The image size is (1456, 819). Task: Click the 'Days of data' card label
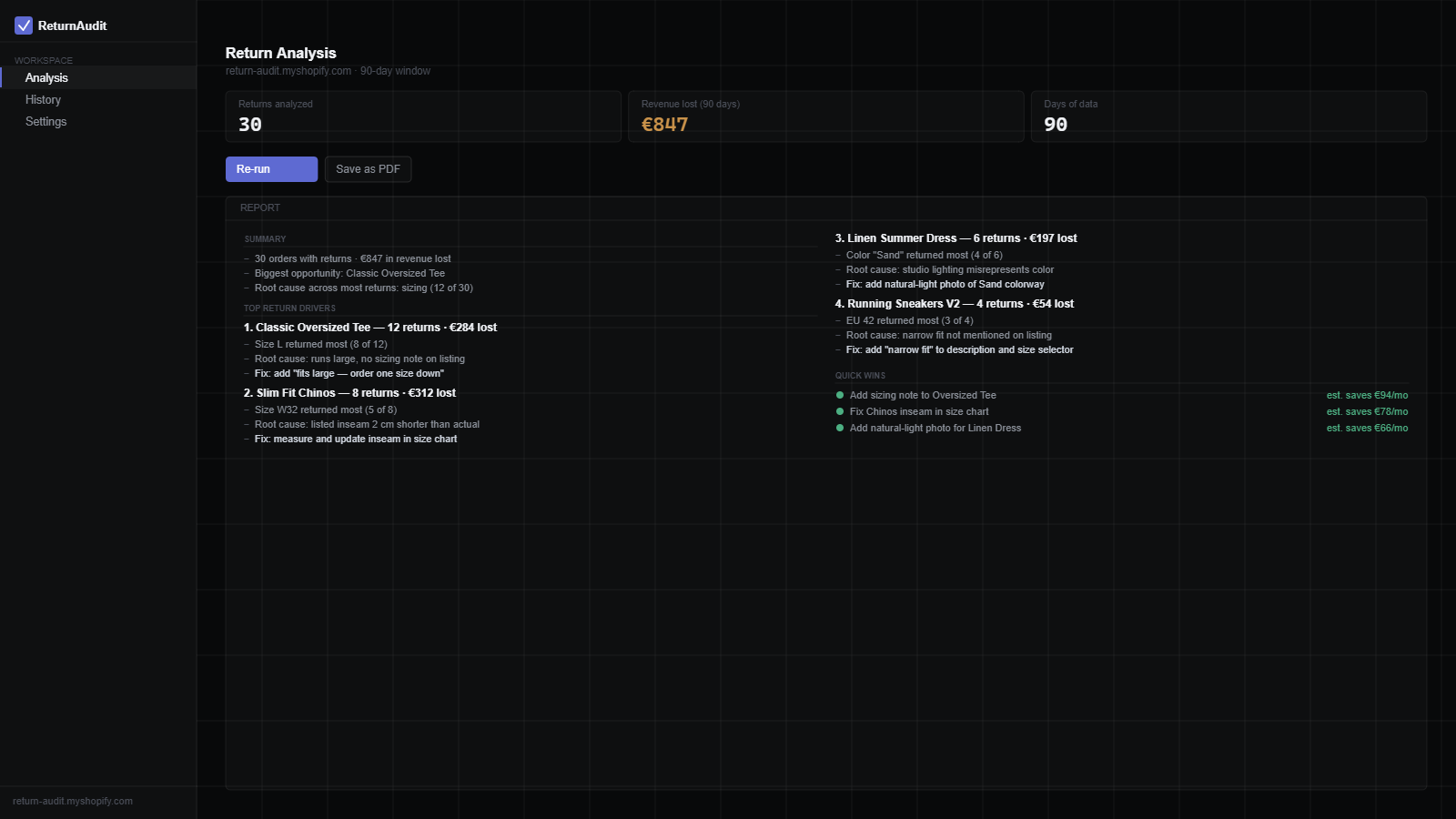[x=1071, y=104]
